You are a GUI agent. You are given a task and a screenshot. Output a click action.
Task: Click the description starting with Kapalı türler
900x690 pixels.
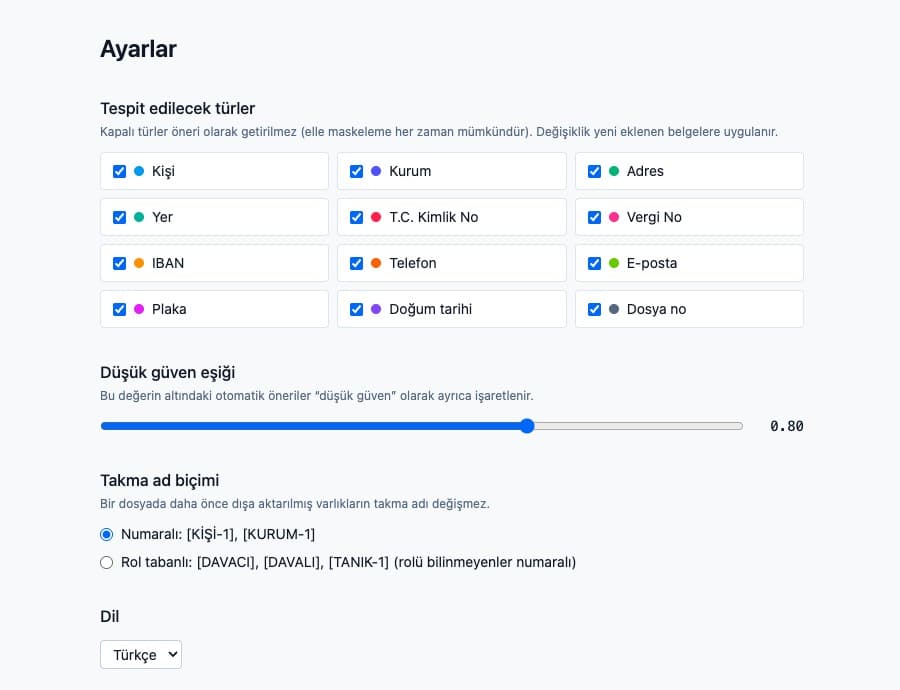(x=439, y=131)
